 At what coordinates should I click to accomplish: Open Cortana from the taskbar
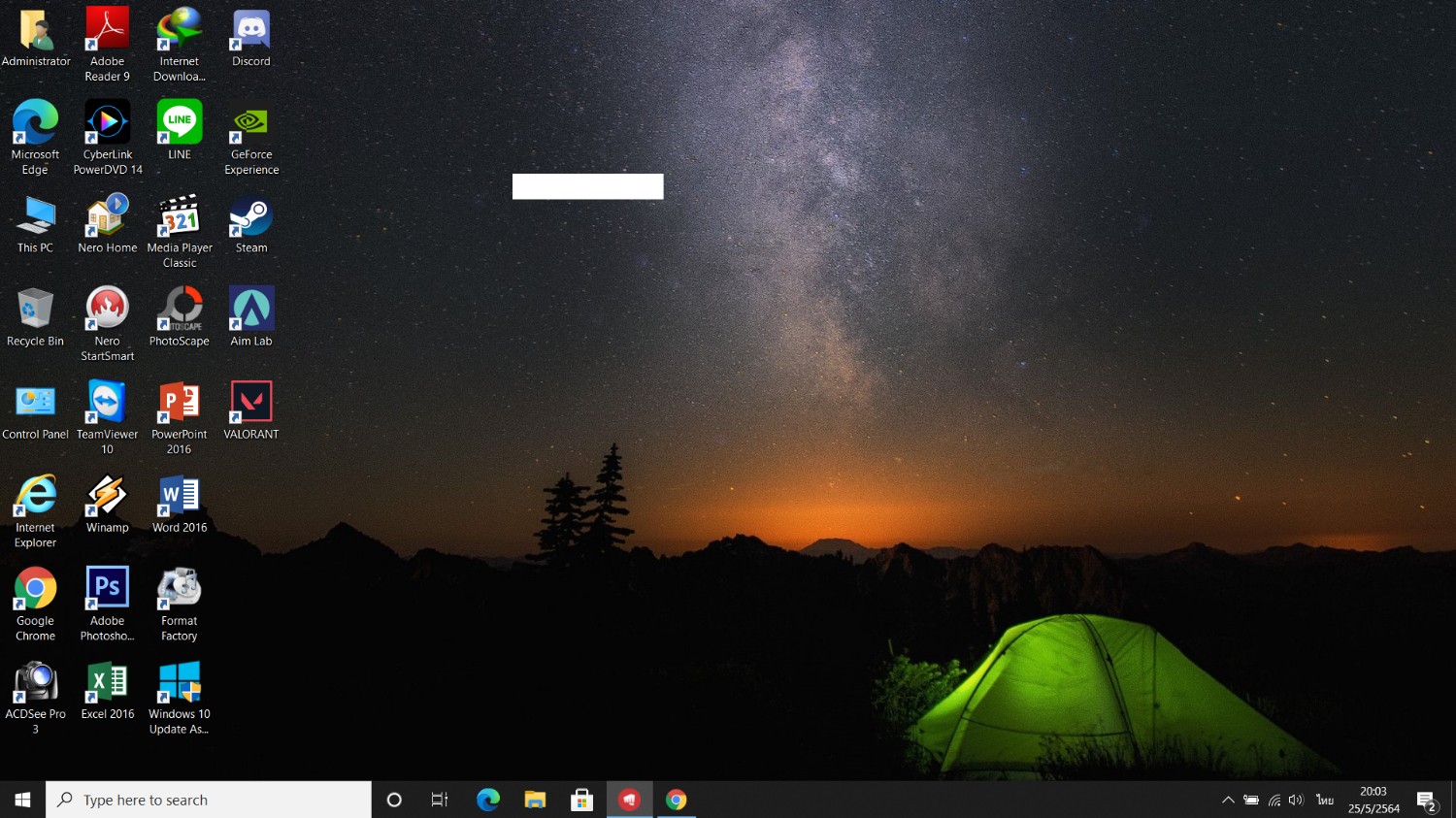(x=394, y=800)
